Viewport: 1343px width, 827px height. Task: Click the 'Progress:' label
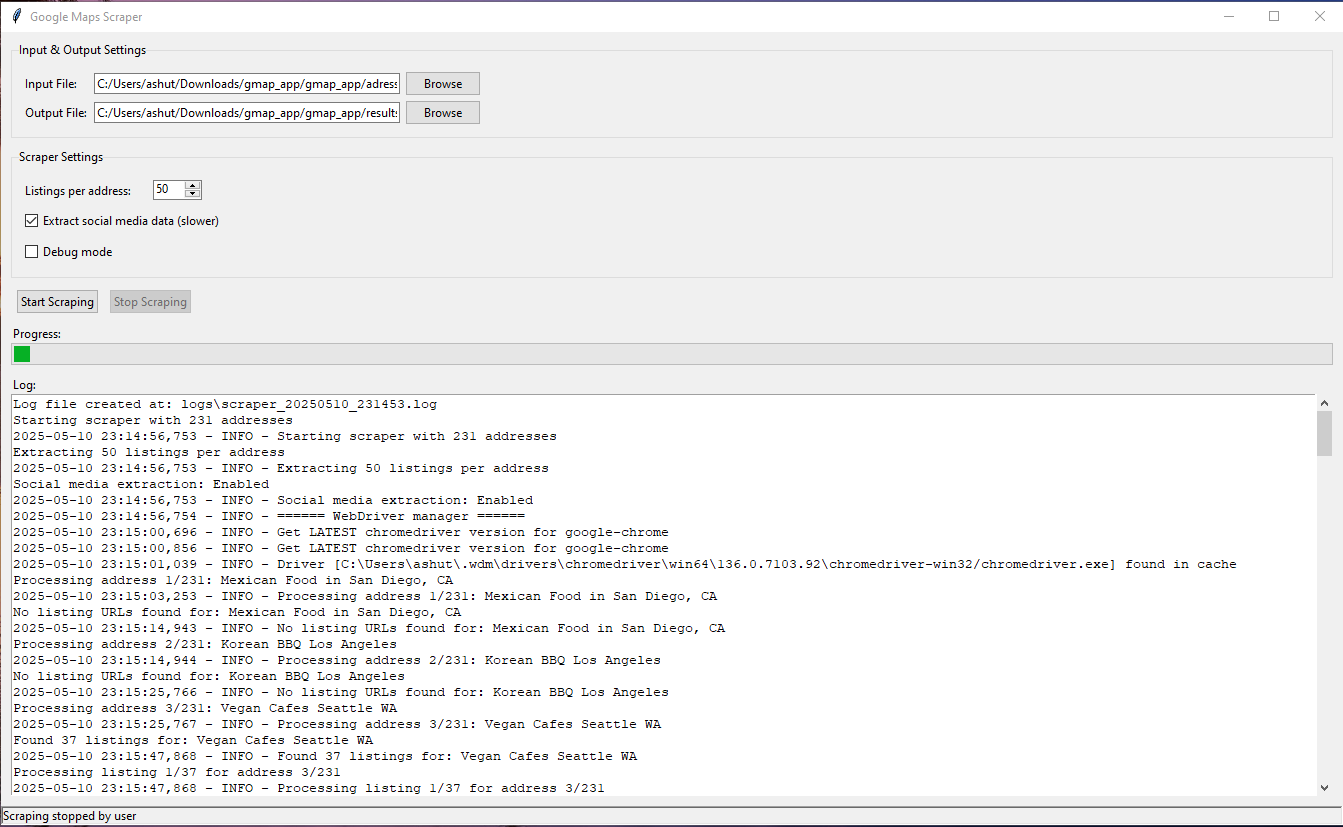tap(37, 334)
